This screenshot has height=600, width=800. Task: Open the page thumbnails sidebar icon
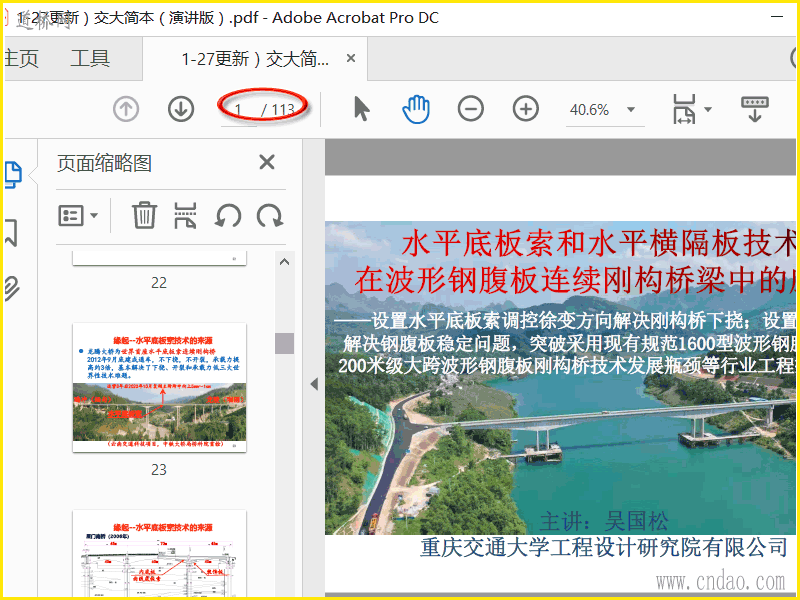13,174
